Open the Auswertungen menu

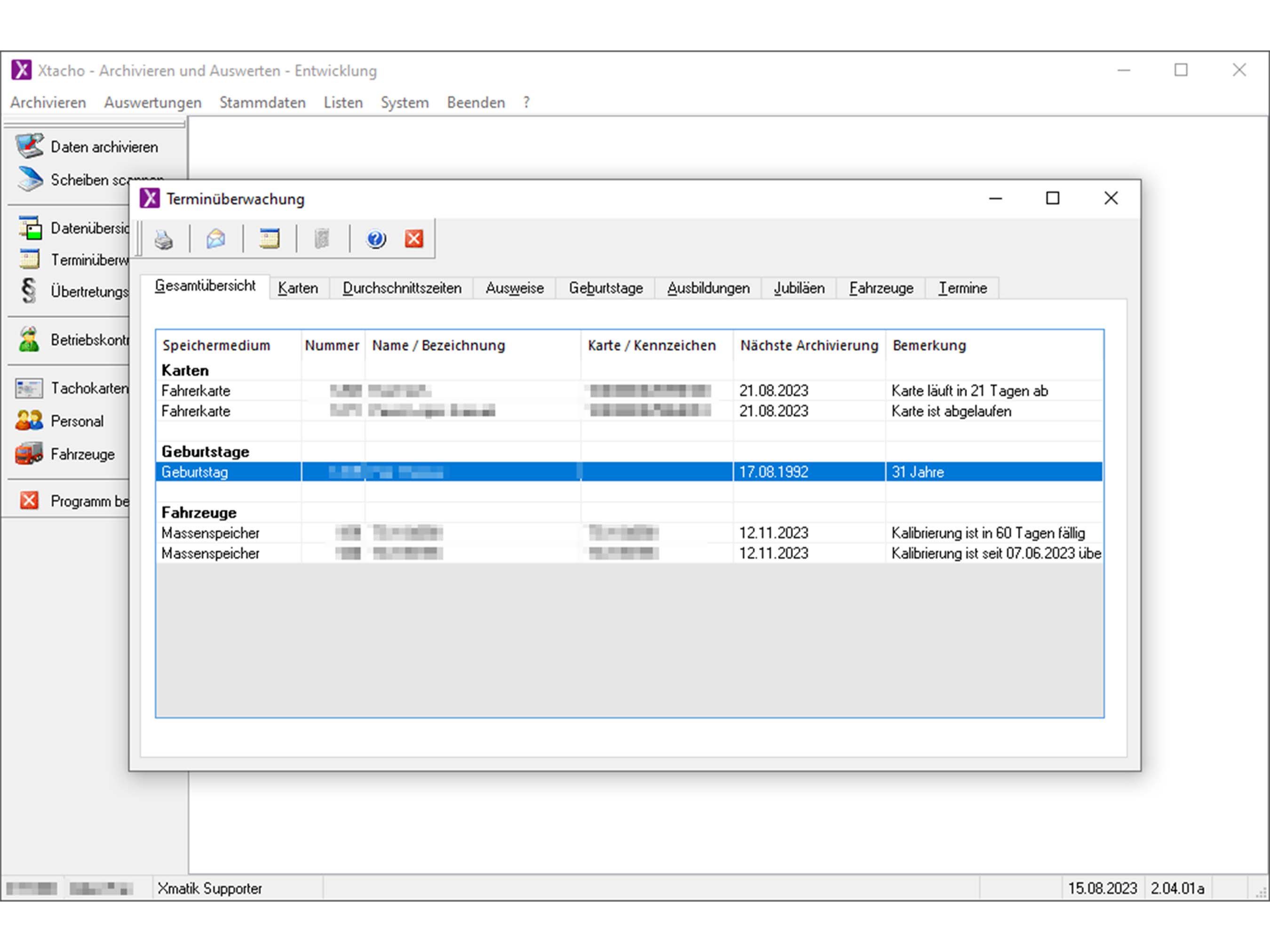point(153,103)
